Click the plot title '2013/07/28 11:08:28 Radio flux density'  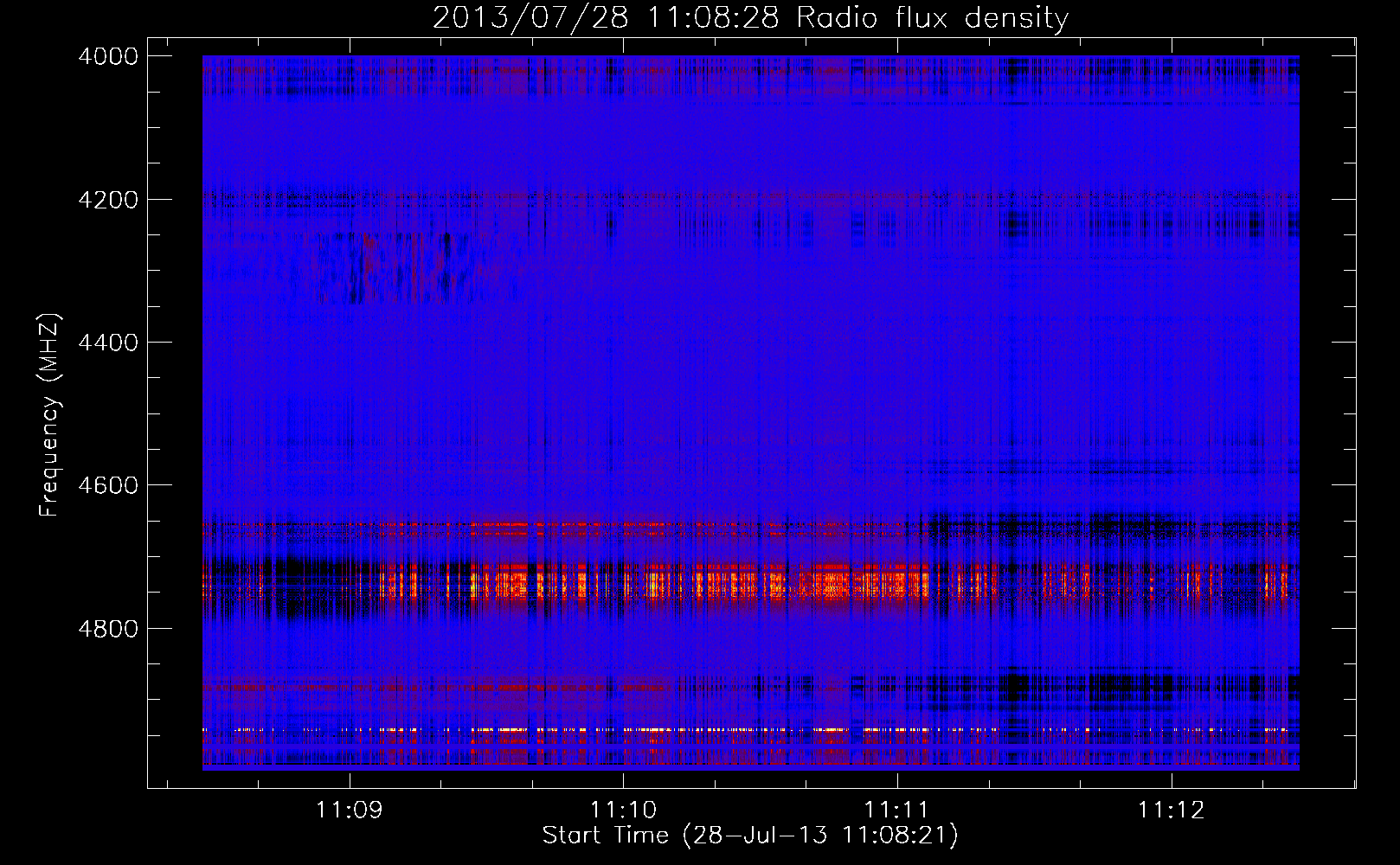750,17
